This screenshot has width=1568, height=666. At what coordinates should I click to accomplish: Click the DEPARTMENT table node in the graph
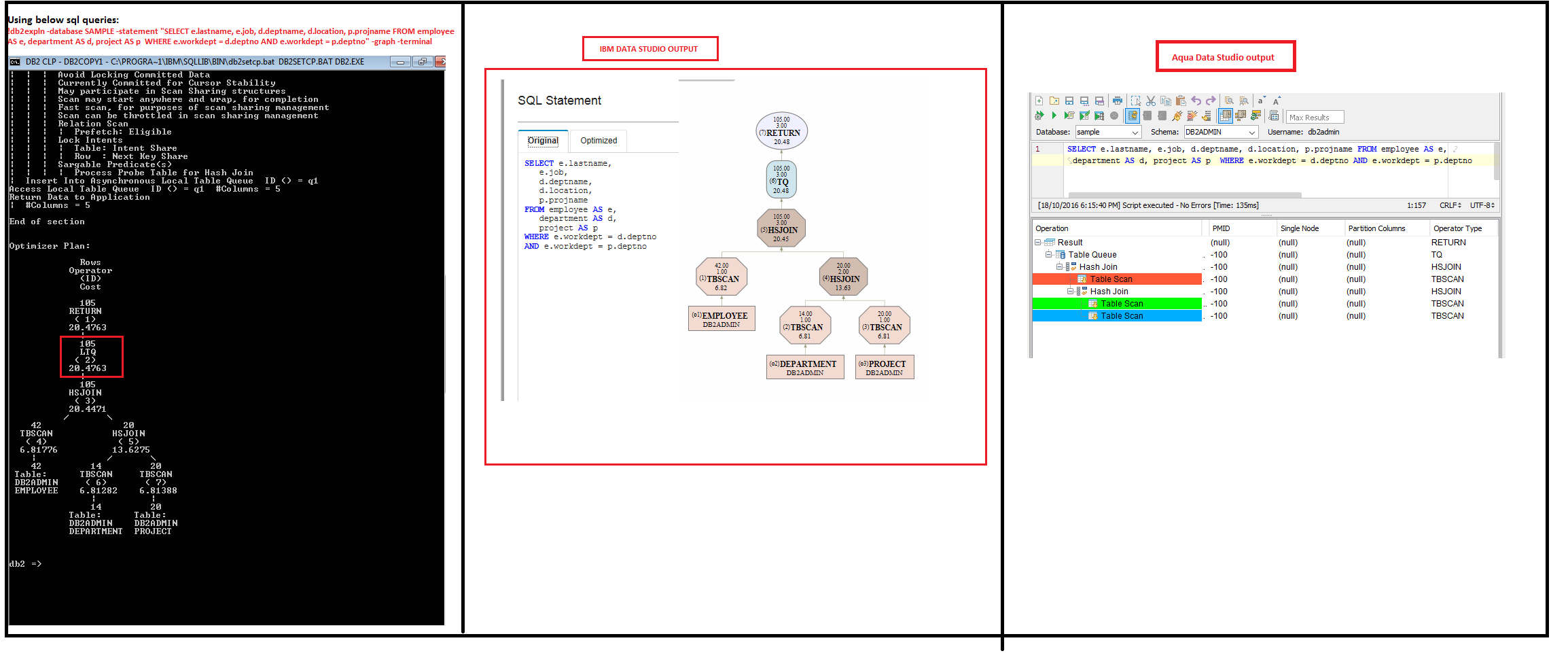point(805,367)
